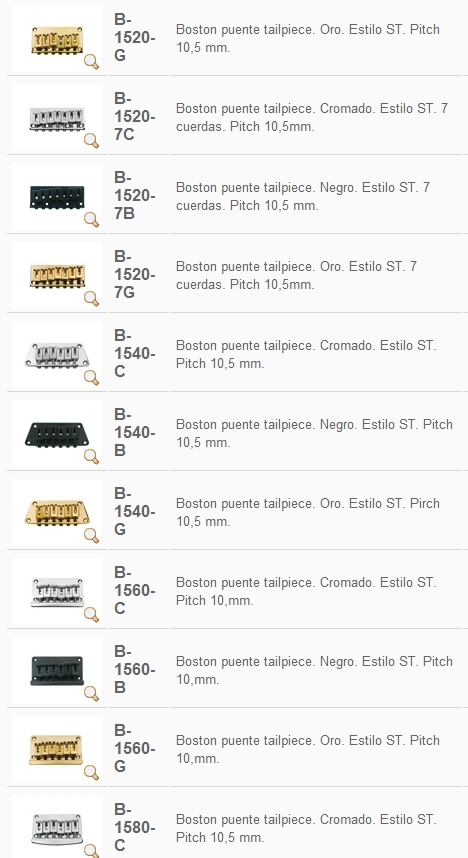This screenshot has height=858, width=468.
Task: Zoom the B-1520-7B black bridge image
Action: (91, 219)
